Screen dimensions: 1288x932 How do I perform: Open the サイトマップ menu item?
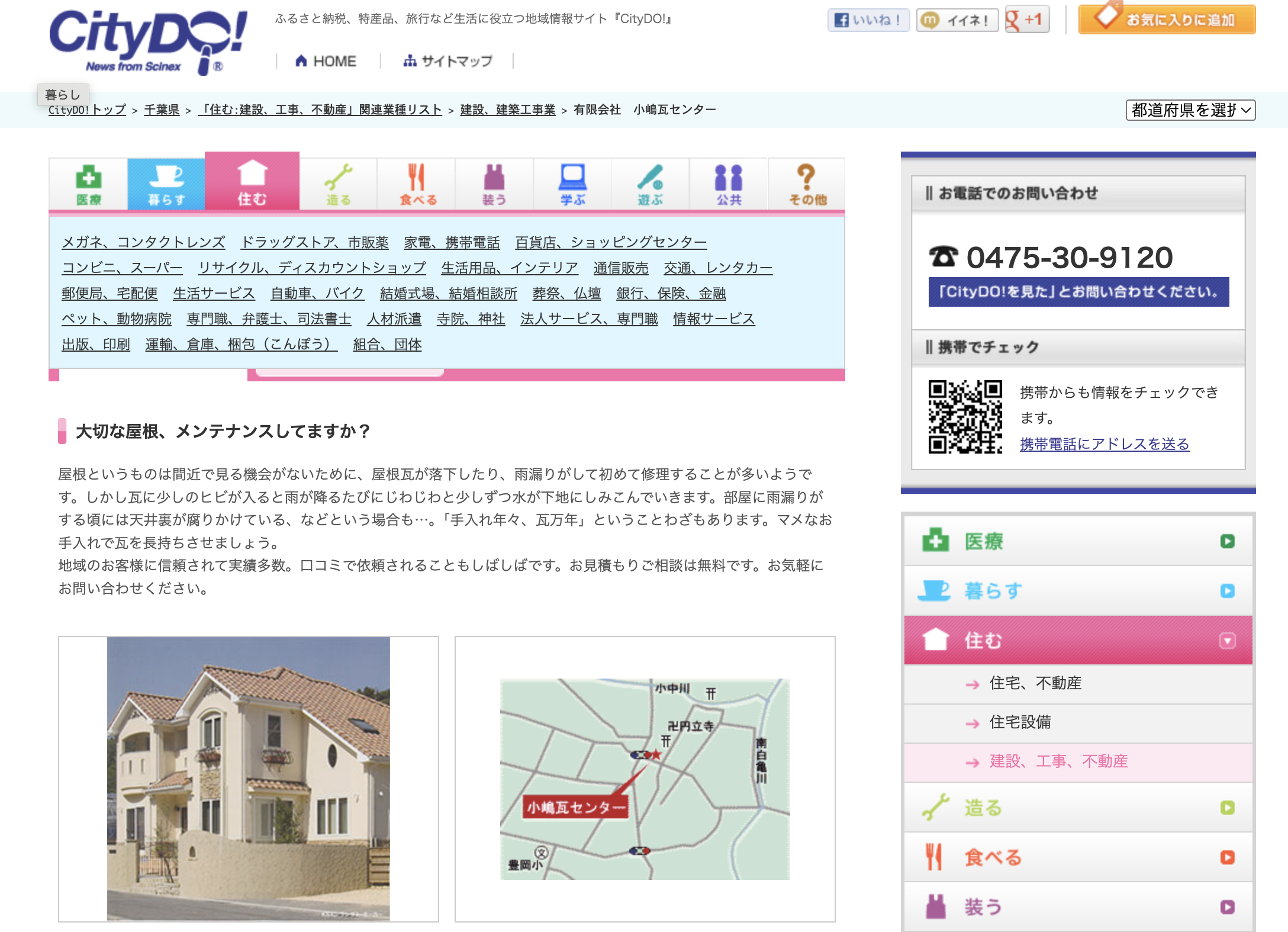point(447,61)
